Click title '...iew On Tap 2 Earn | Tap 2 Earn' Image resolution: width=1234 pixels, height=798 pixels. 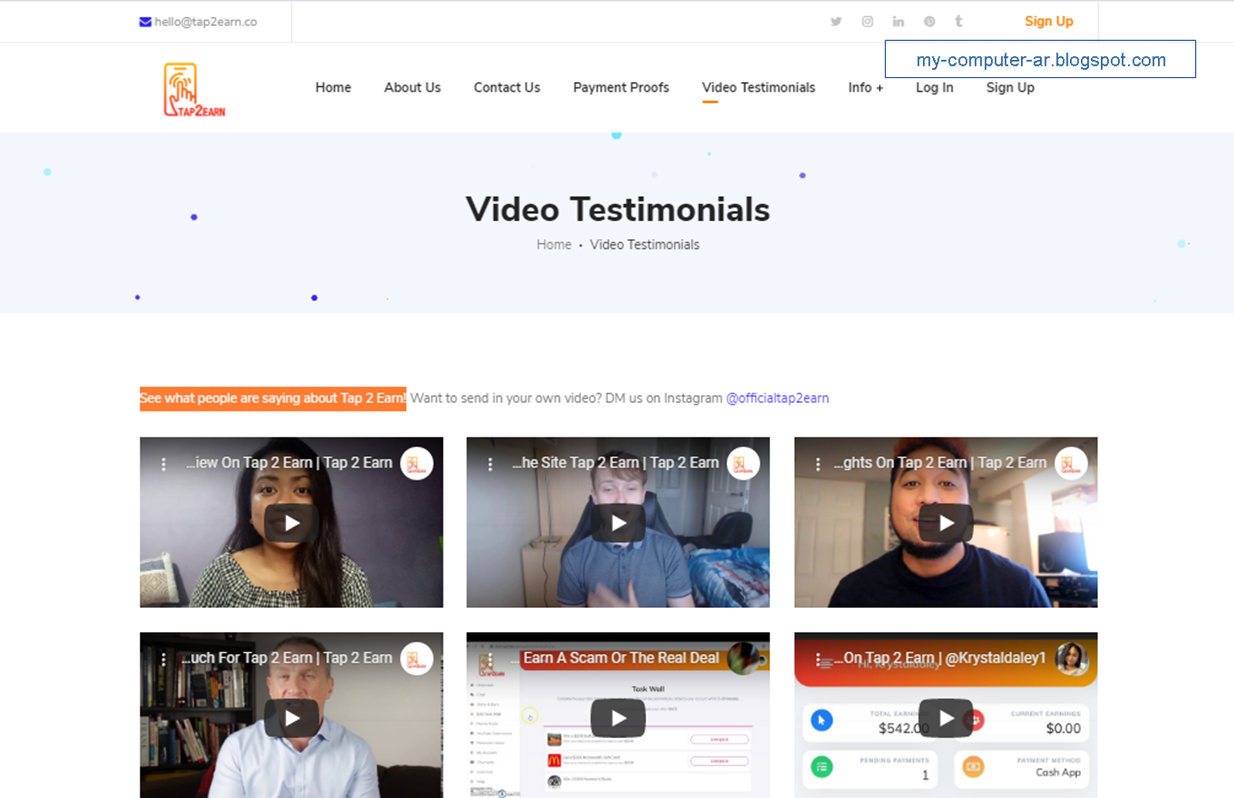[289, 463]
